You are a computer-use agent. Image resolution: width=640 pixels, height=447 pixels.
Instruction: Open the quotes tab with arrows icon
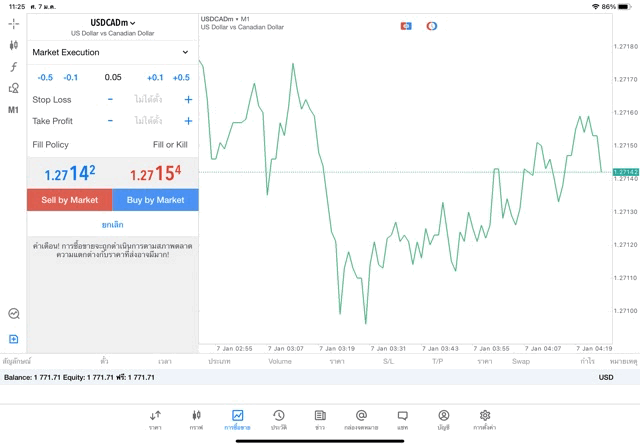pos(155,420)
